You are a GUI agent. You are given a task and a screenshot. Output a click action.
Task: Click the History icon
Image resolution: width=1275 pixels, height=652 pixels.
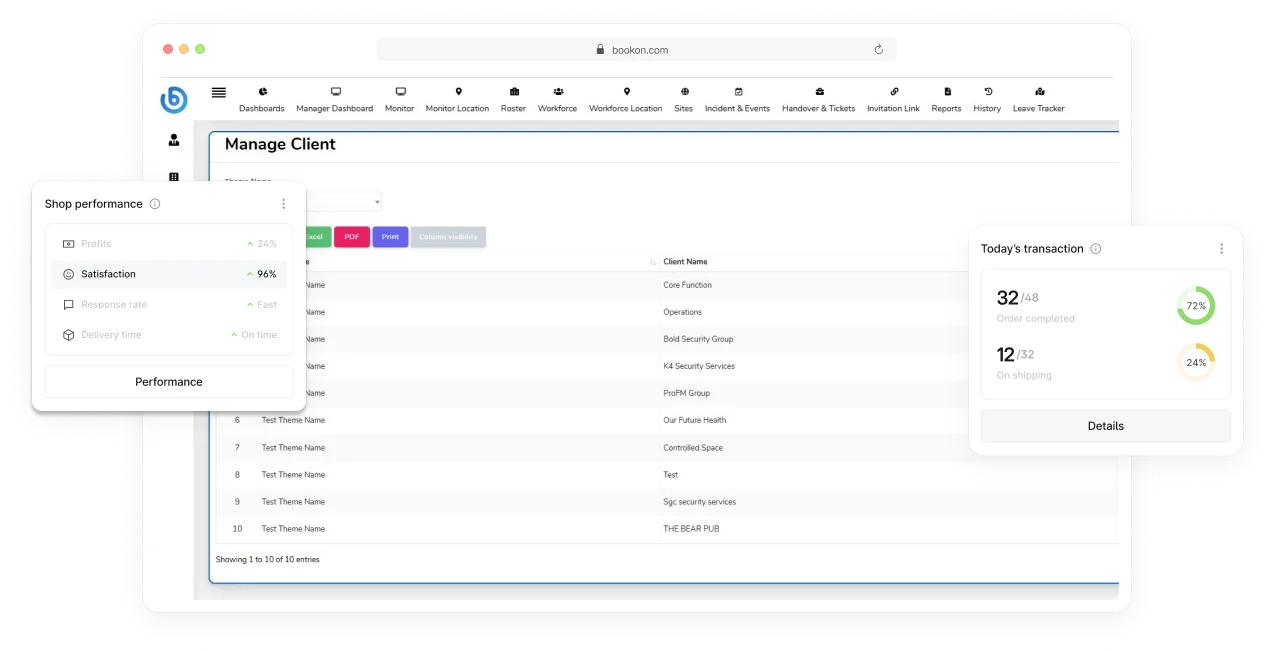click(987, 92)
